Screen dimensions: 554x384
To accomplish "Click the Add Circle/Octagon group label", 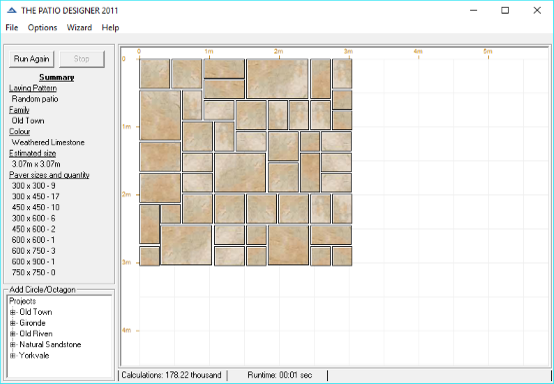I will pyautogui.click(x=42, y=290).
